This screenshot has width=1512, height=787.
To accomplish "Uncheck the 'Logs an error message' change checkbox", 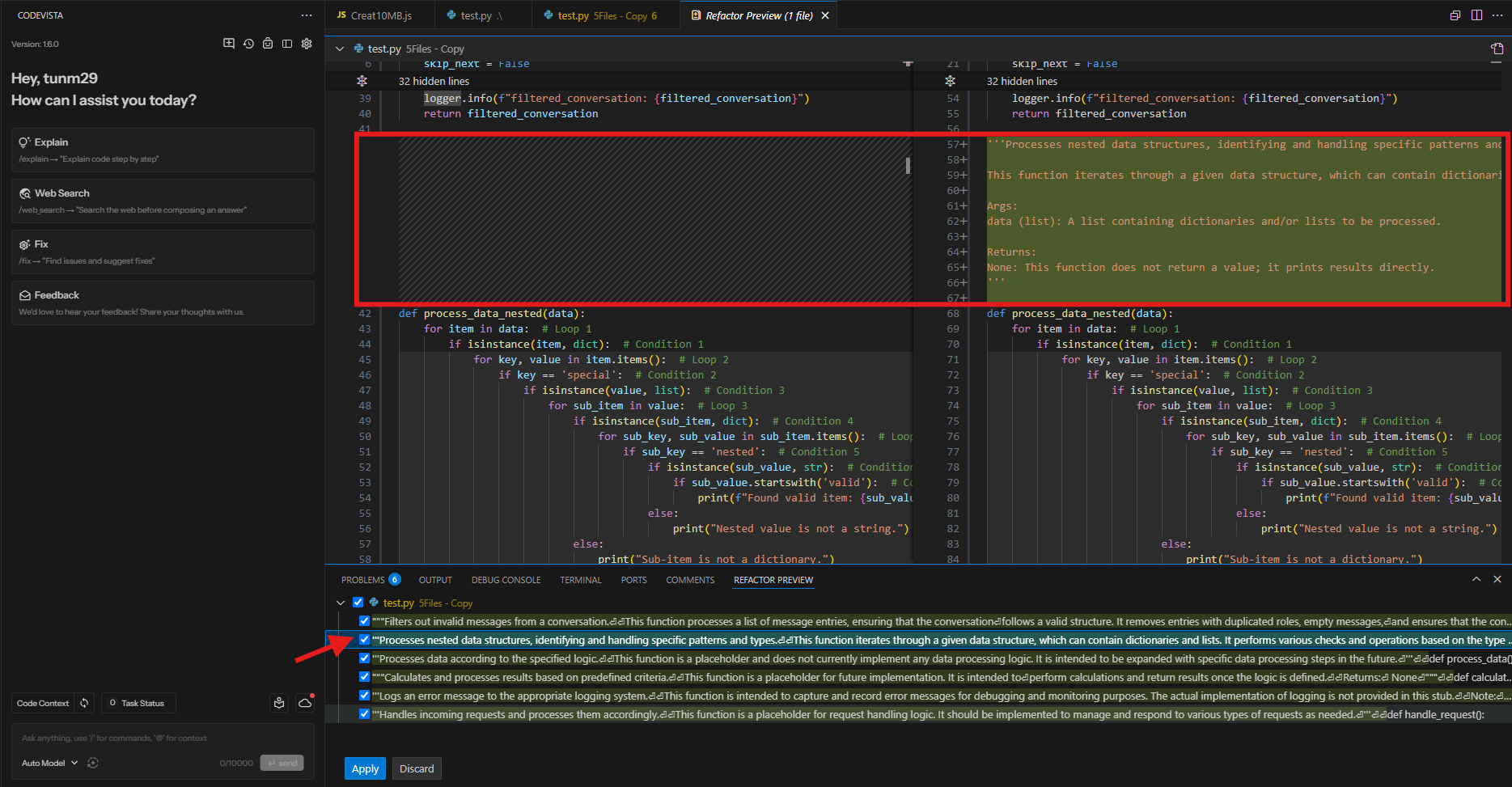I will point(364,696).
